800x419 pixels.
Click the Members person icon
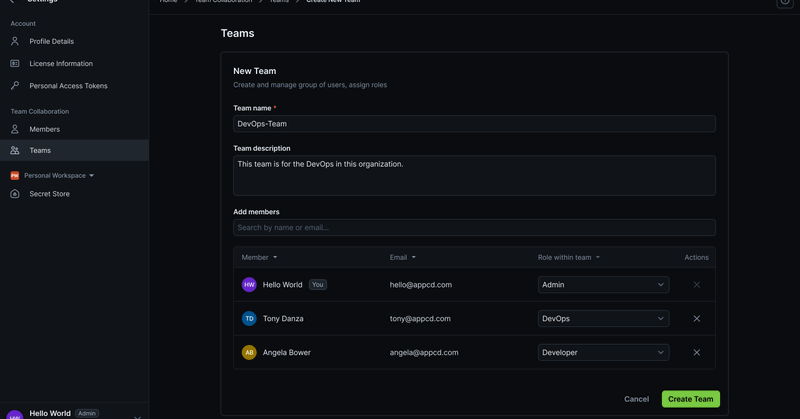click(x=15, y=130)
